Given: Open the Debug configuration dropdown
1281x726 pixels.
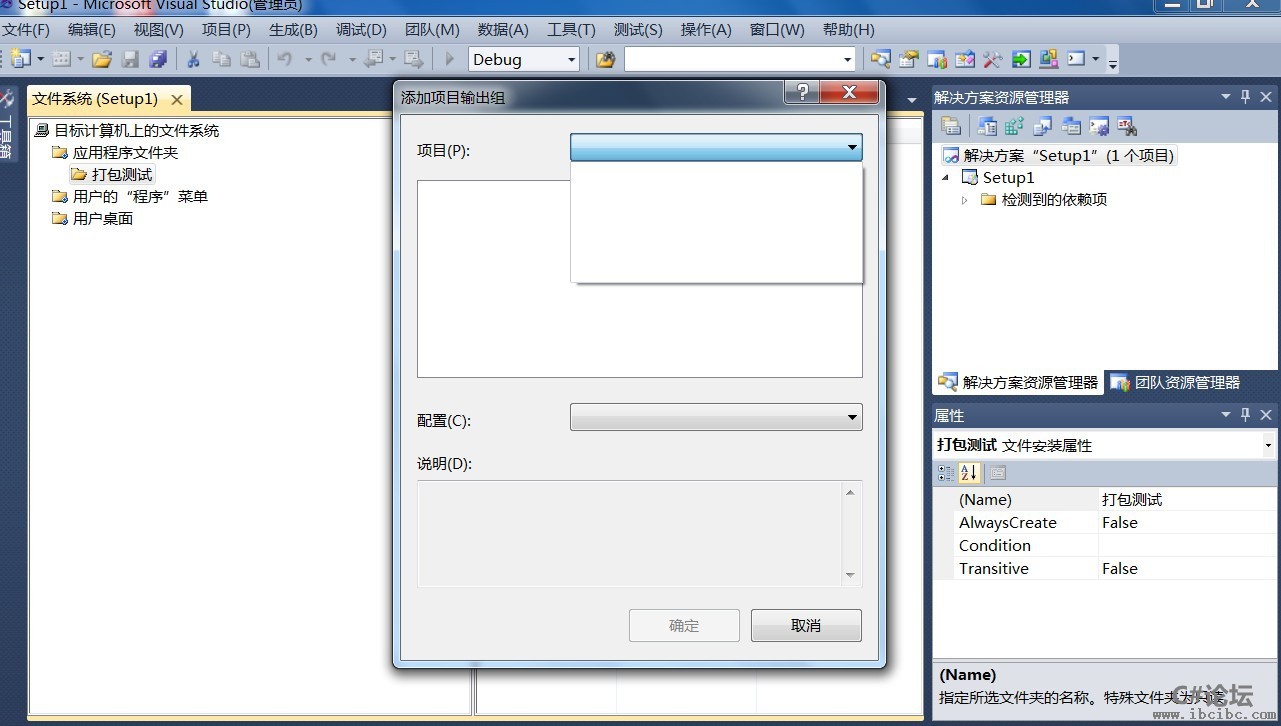Looking at the screenshot, I should pos(524,59).
